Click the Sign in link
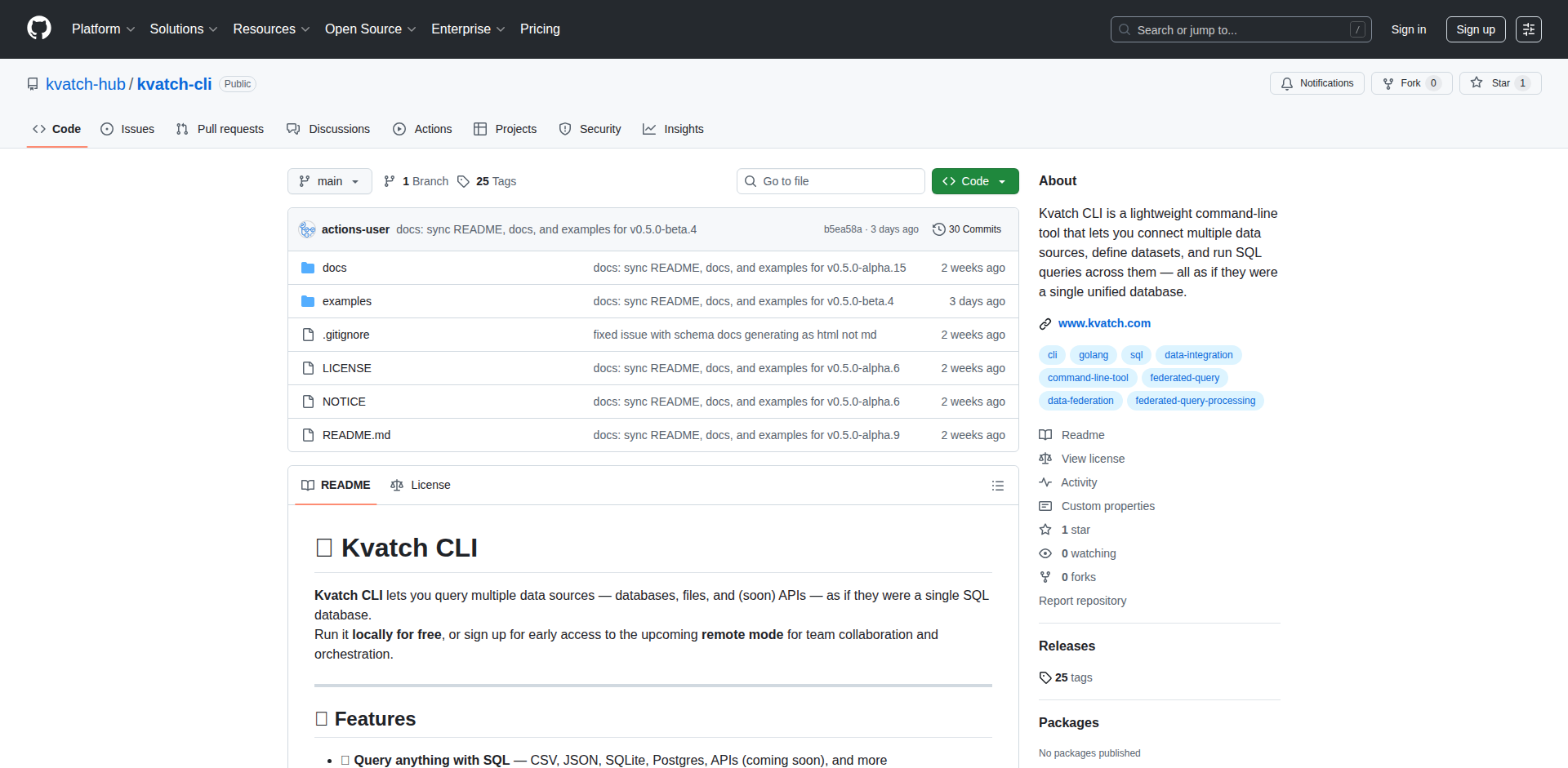1568x768 pixels. pyautogui.click(x=1409, y=29)
